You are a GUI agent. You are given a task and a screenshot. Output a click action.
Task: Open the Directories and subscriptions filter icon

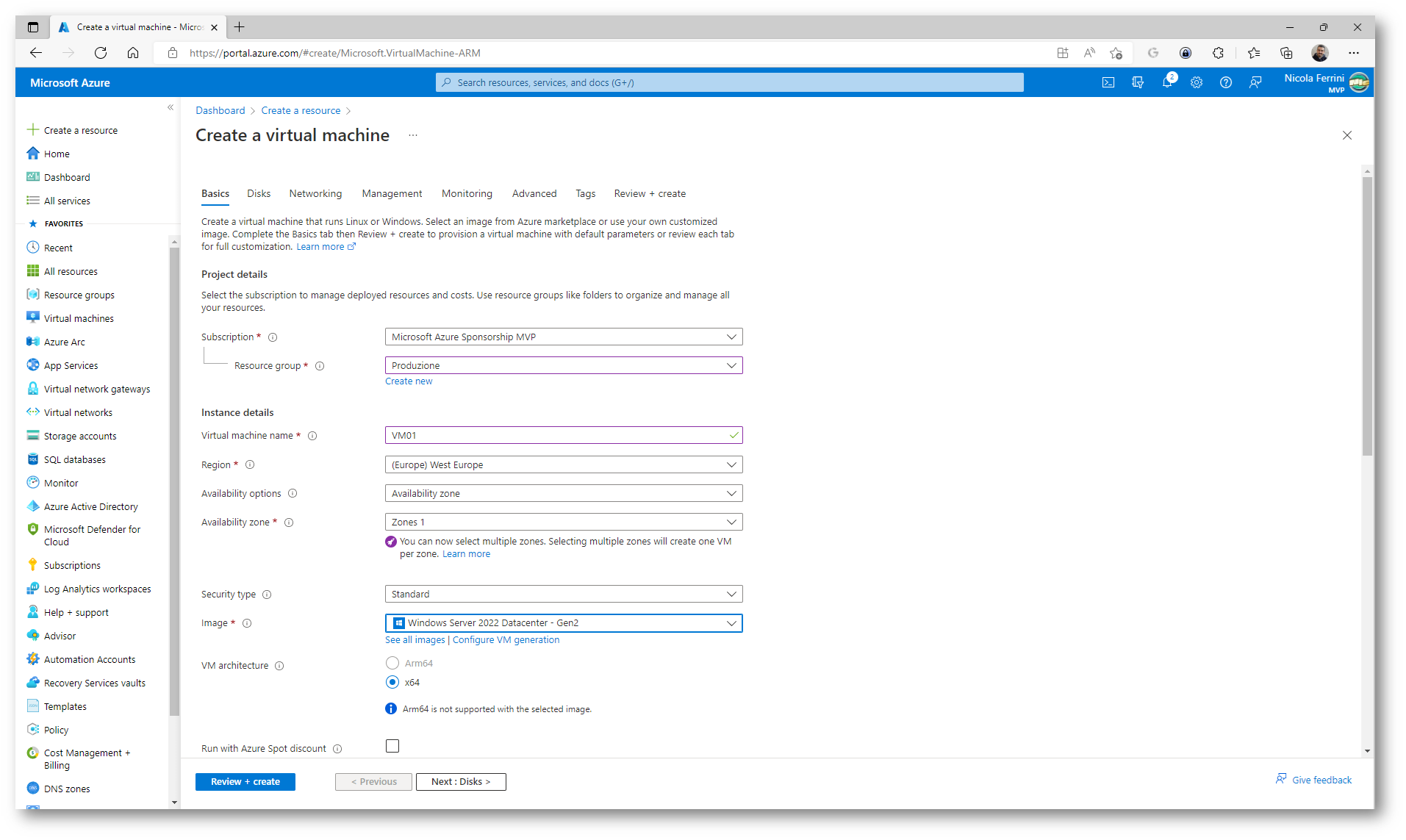[1138, 82]
